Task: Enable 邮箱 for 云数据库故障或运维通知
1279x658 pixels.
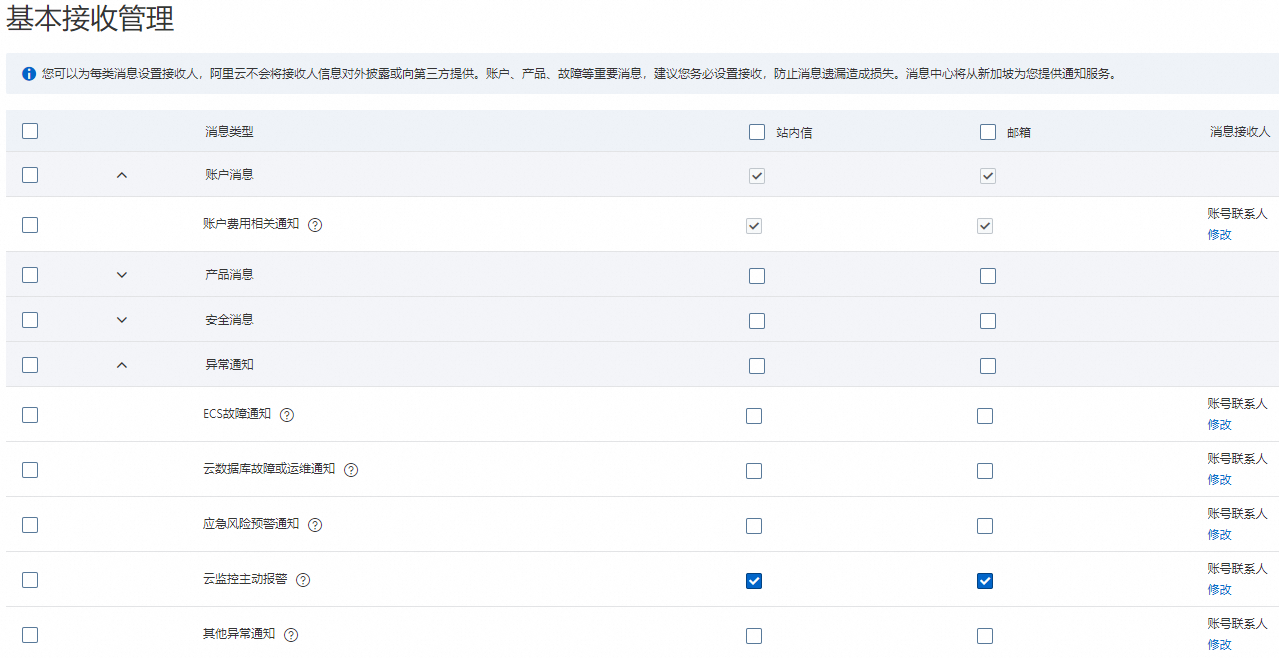Action: (x=985, y=471)
